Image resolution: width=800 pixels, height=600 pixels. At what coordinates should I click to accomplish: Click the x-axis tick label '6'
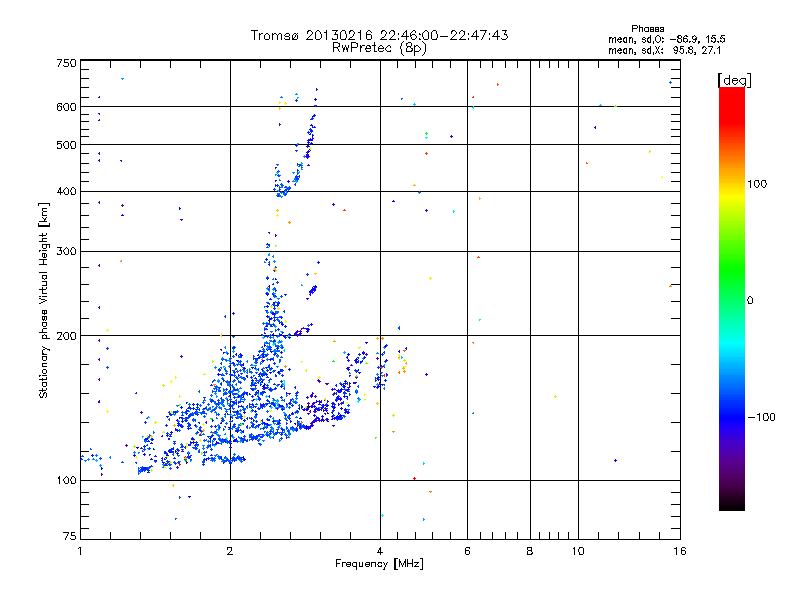click(467, 551)
